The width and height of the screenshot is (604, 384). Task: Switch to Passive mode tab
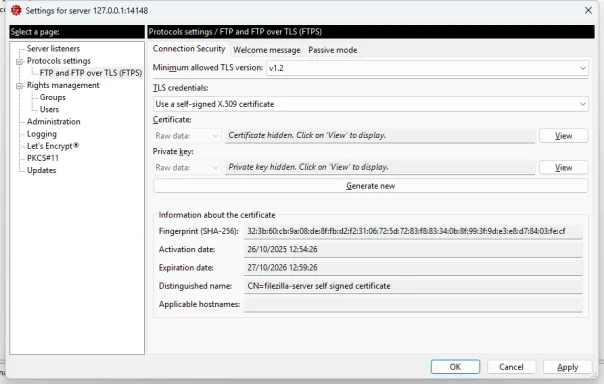pyautogui.click(x=332, y=50)
